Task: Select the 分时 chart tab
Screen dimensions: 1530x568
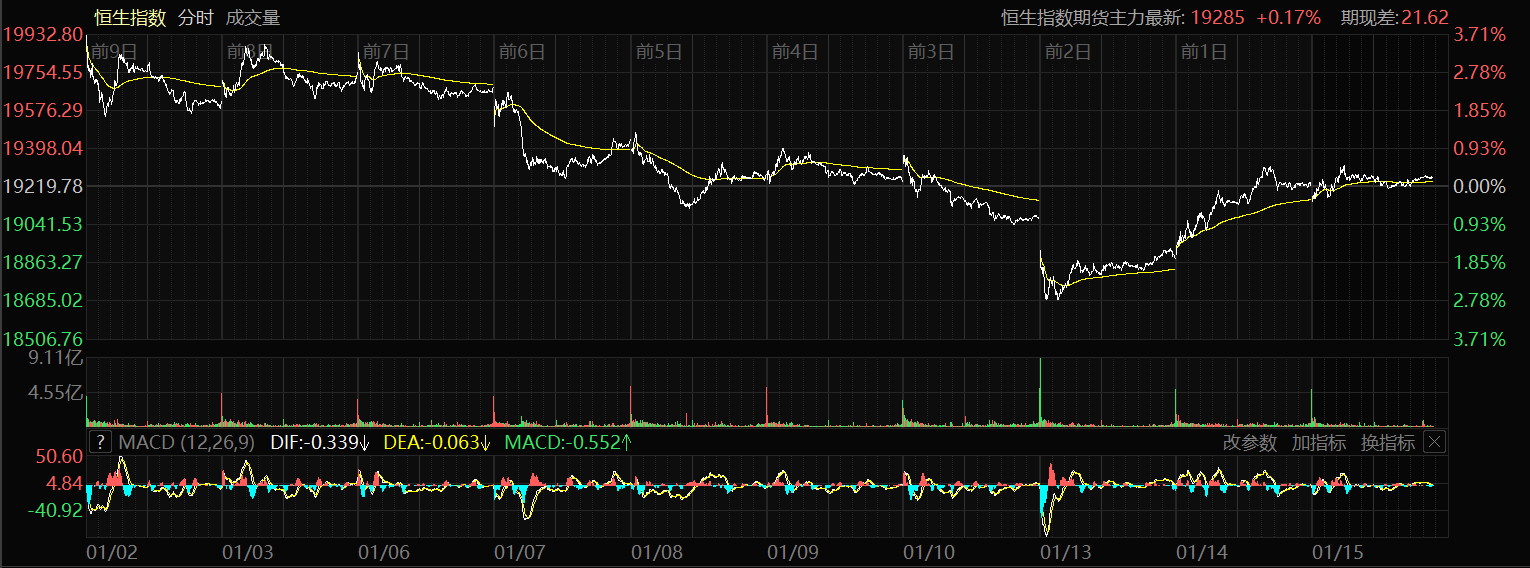Action: click(194, 17)
